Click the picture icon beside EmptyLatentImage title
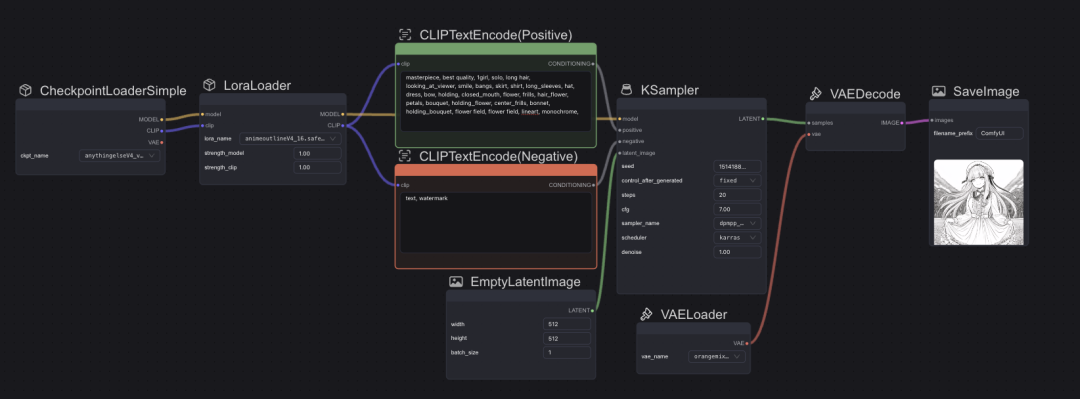 tap(455, 281)
